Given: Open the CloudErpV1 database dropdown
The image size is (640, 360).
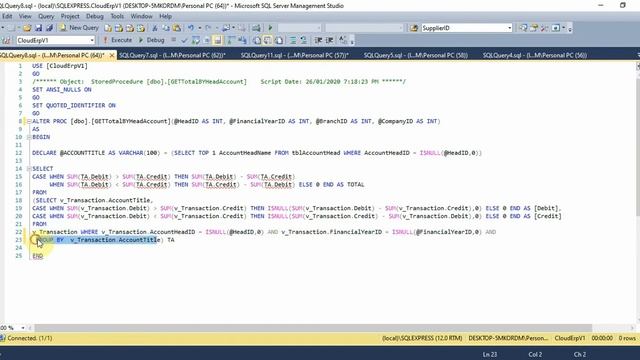Looking at the screenshot, I should tap(92, 40).
